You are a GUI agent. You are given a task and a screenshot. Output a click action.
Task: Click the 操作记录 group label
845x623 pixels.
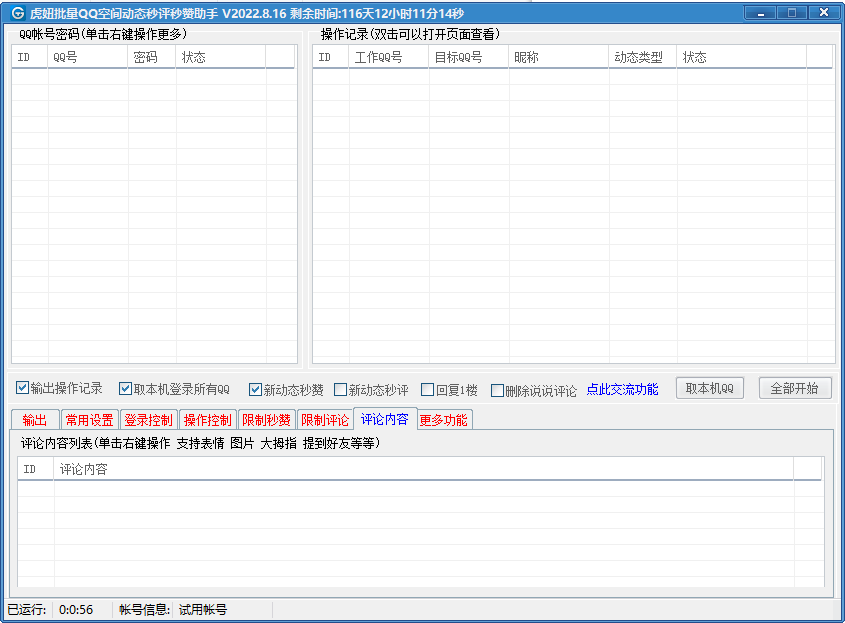pyautogui.click(x=410, y=34)
